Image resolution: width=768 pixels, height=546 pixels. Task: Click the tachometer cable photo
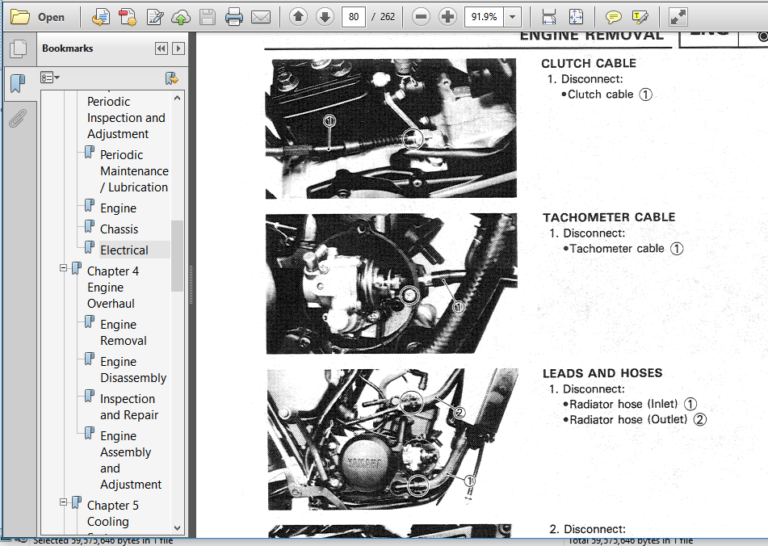point(391,284)
